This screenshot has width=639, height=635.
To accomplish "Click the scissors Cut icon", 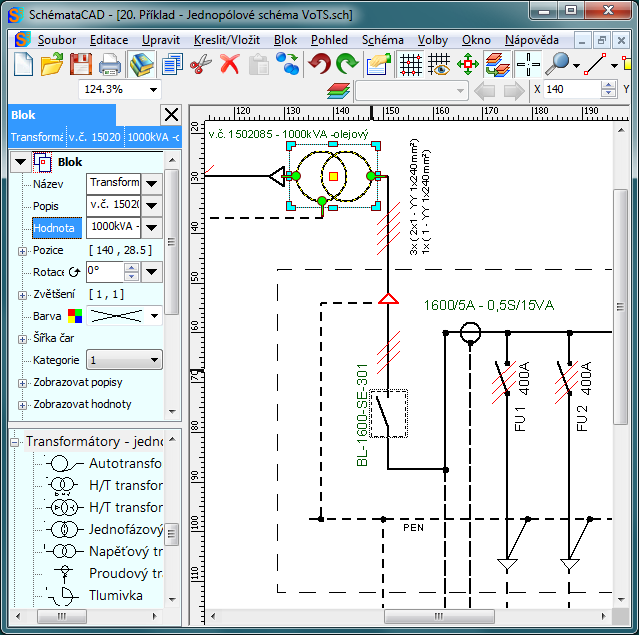I will click(200, 65).
